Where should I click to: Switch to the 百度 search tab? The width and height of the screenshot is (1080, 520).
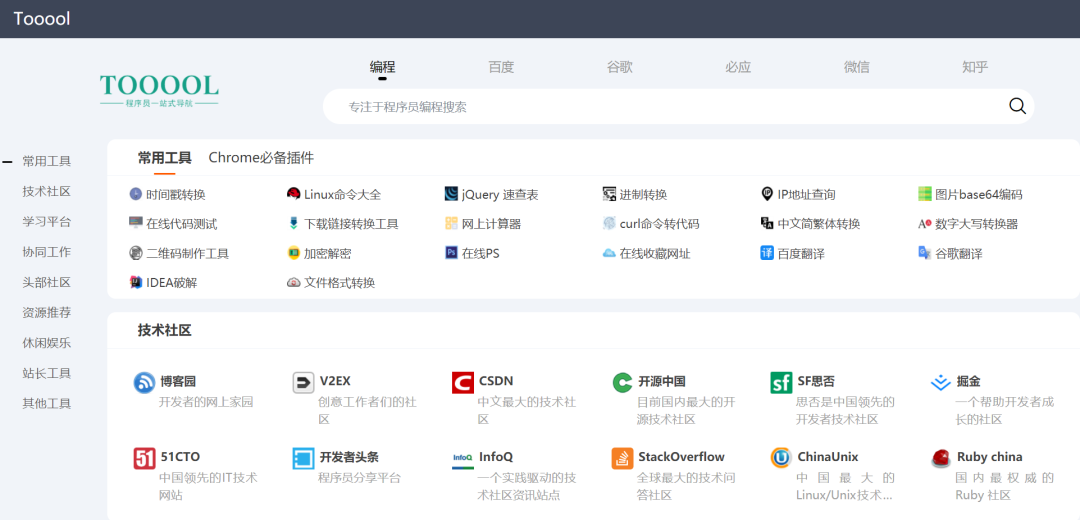[501, 67]
